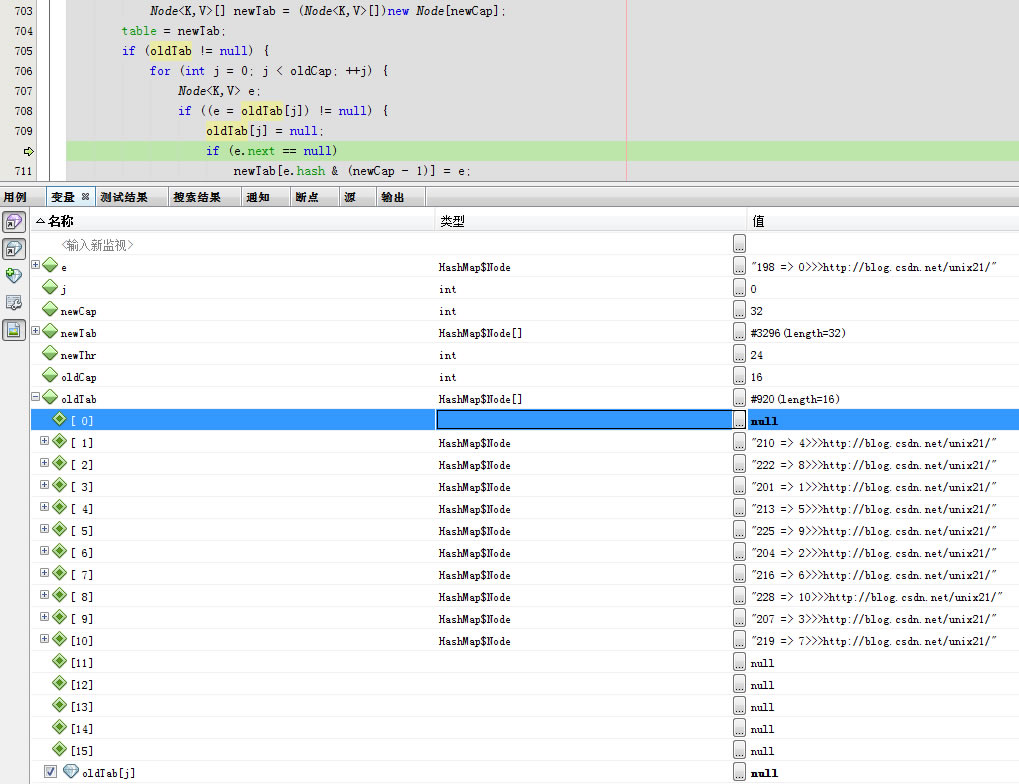Click the 类型 column header
This screenshot has width=1019, height=784.
pyautogui.click(x=591, y=221)
